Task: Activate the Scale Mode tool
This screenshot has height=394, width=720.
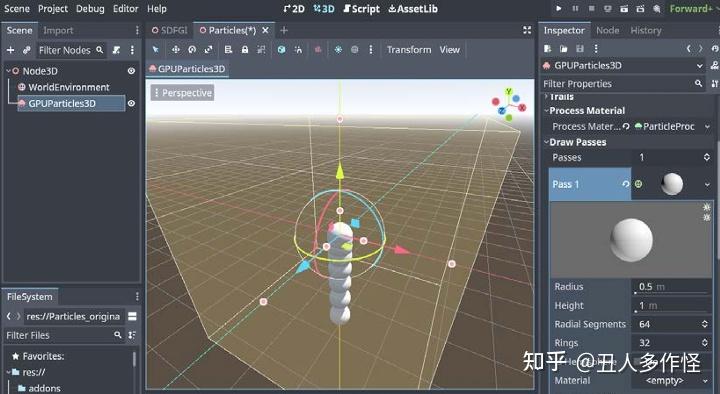Action: (x=208, y=50)
